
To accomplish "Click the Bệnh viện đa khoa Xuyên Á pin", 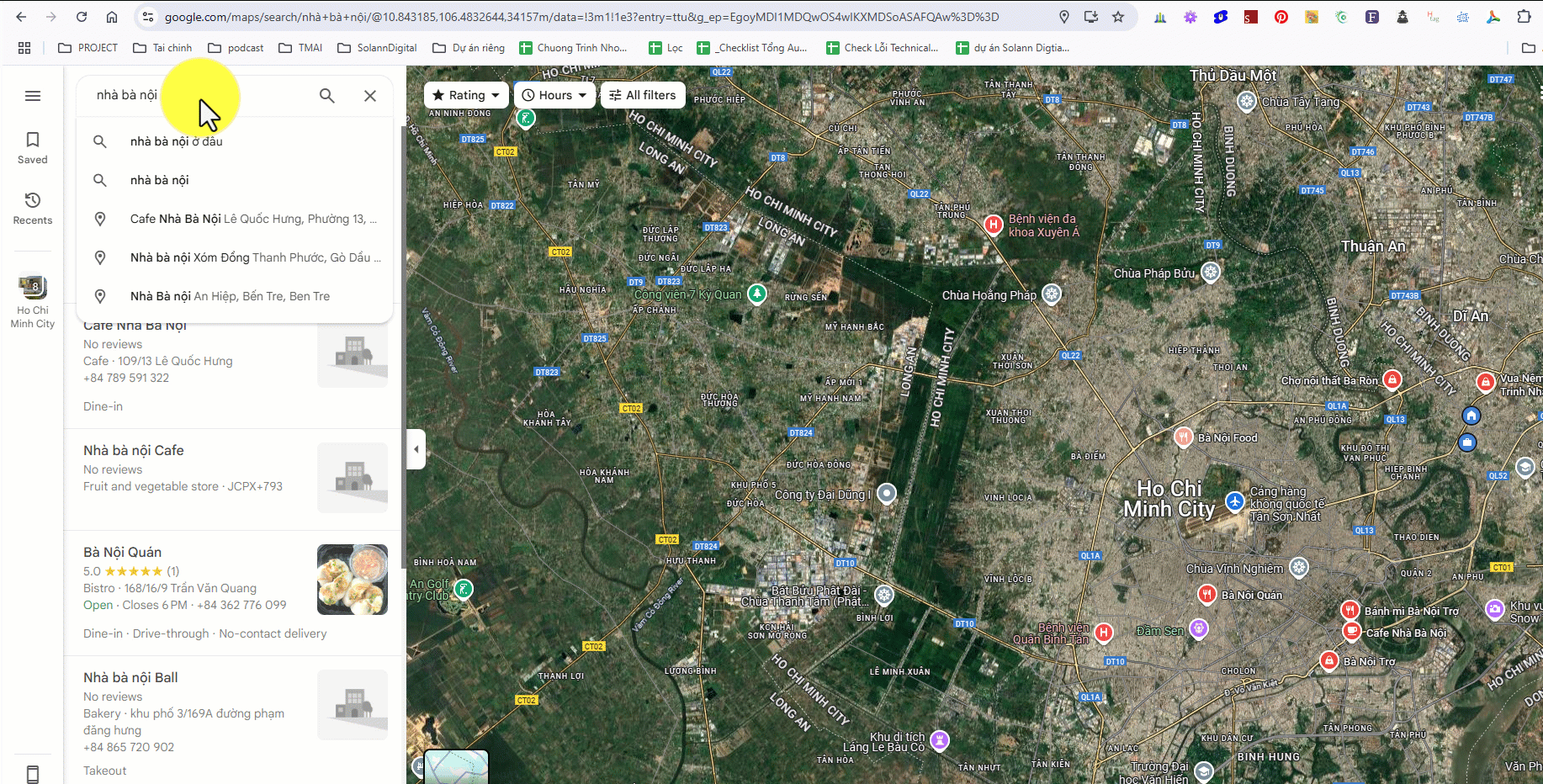I will coord(994,224).
